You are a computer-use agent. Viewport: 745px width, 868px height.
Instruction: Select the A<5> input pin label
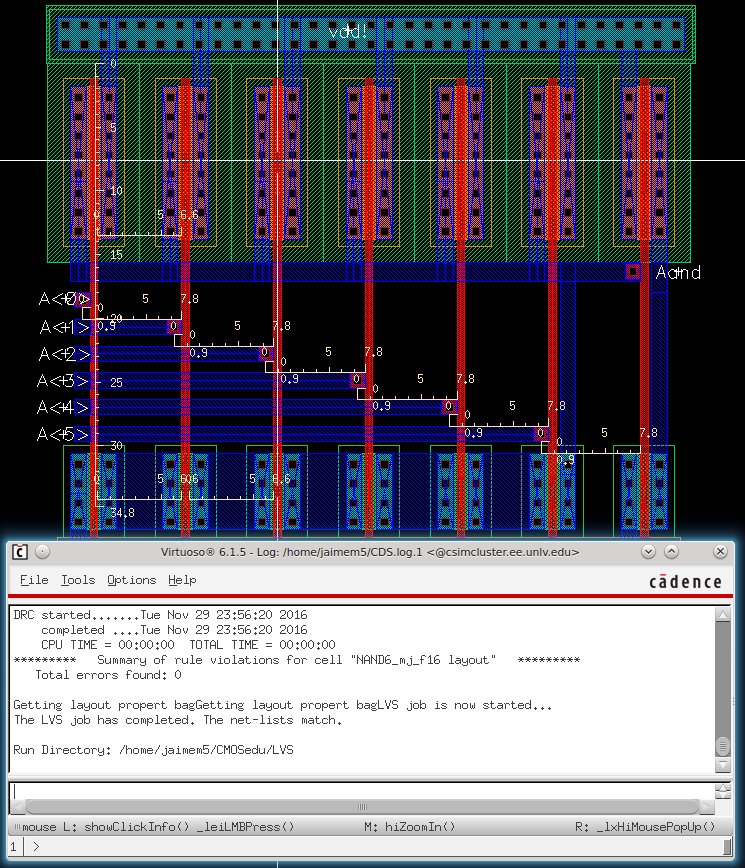(x=63, y=434)
